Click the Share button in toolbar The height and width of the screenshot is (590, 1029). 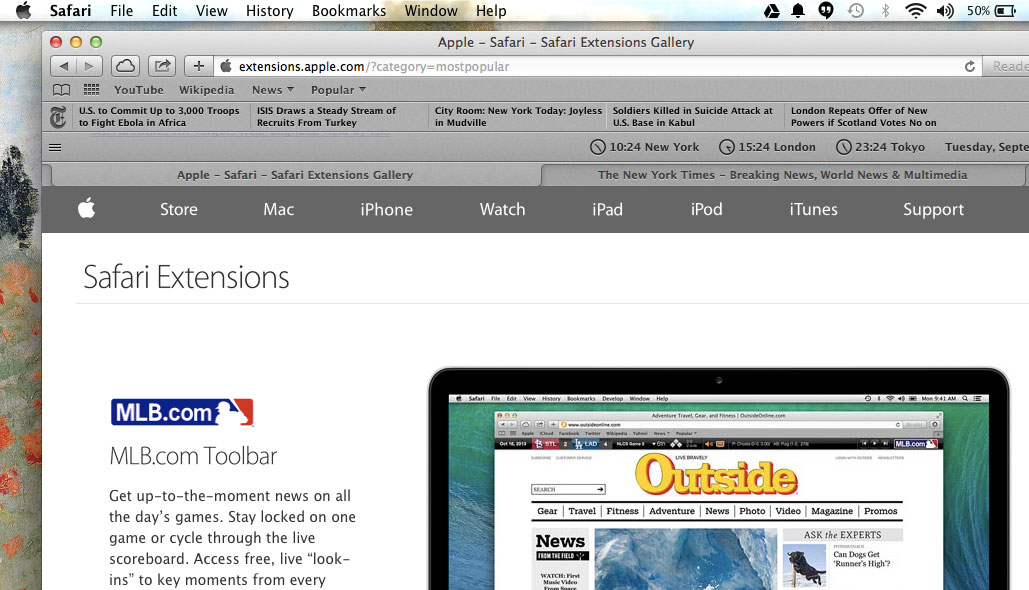(x=161, y=66)
